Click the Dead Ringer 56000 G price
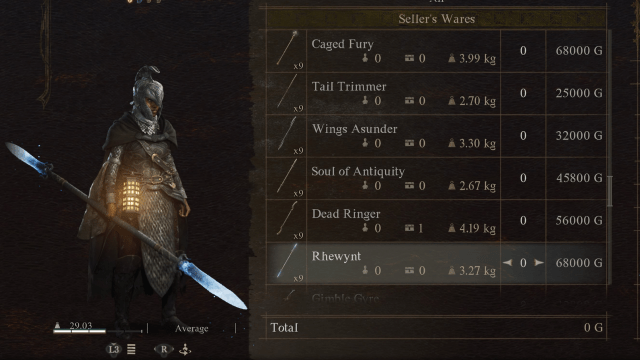The height and width of the screenshot is (360, 640). point(579,220)
